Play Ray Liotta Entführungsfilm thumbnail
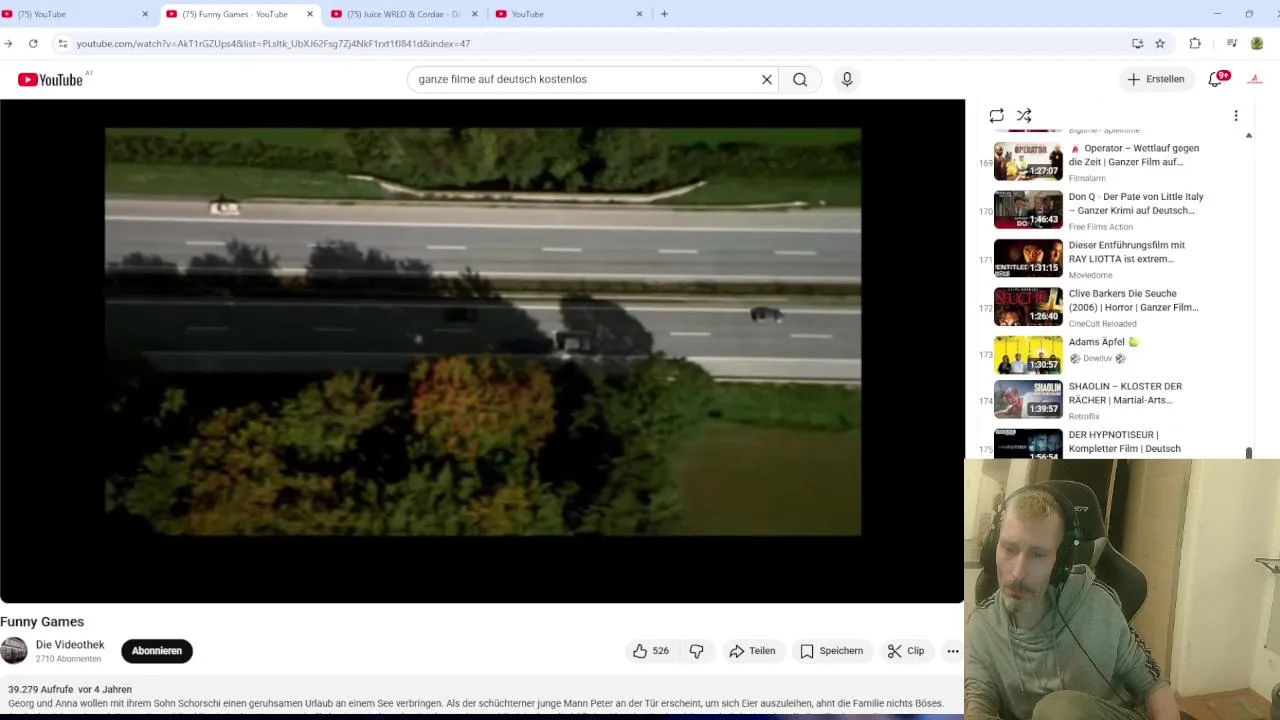The height and width of the screenshot is (720, 1280). click(x=1028, y=259)
